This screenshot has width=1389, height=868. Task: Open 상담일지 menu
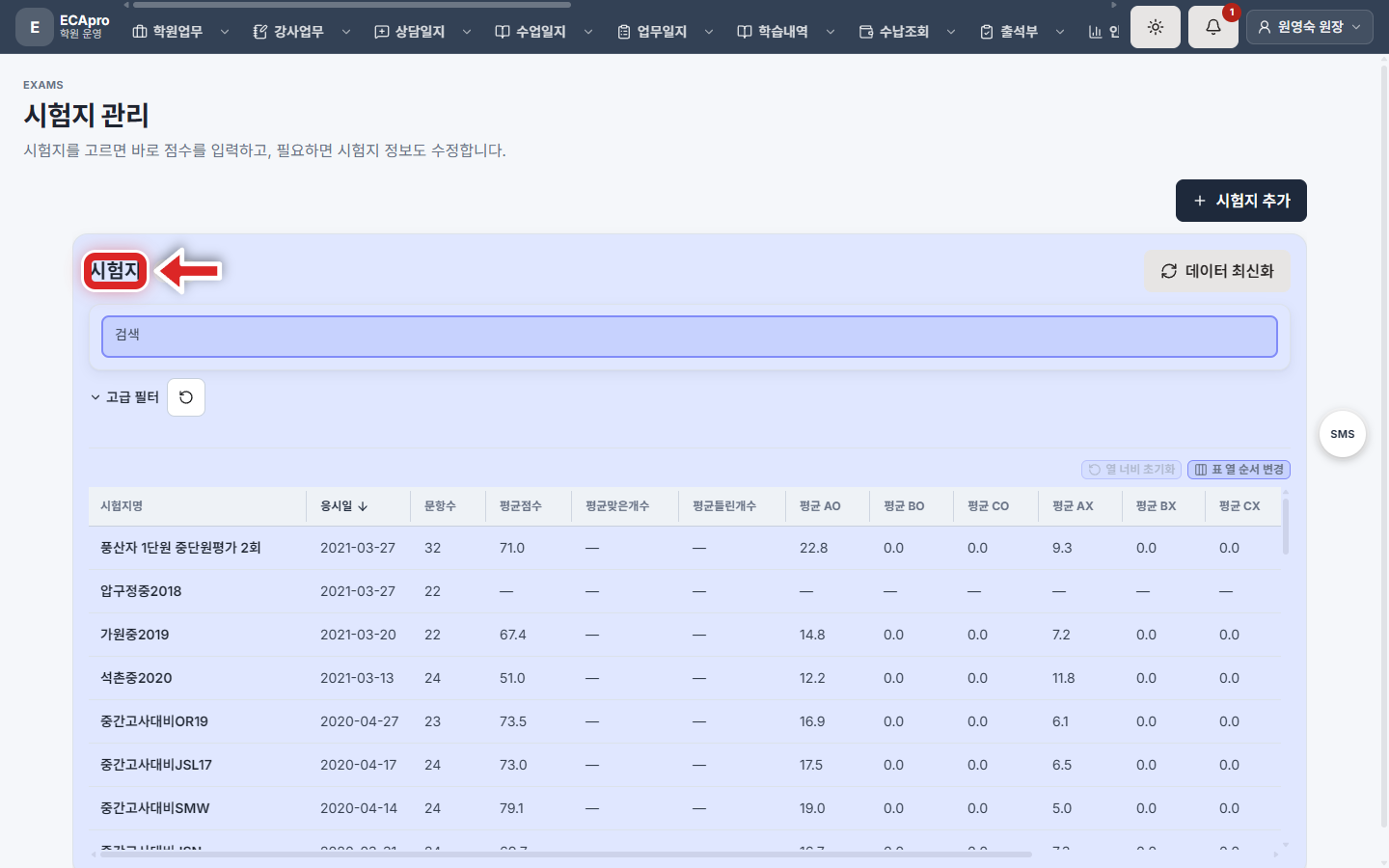coord(410,32)
